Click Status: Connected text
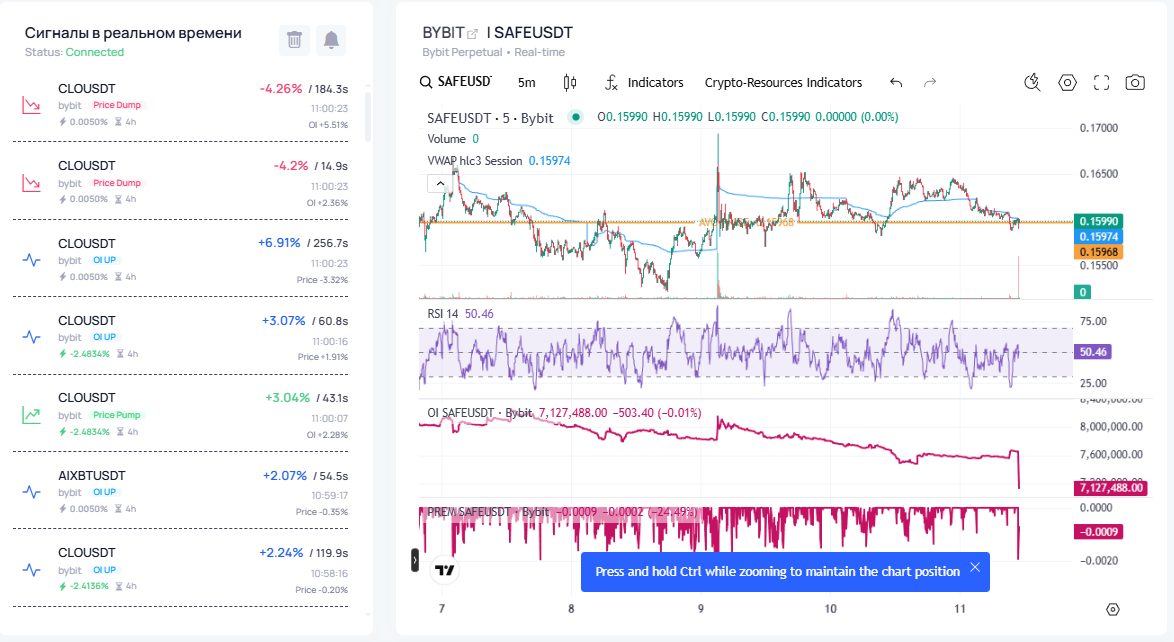Screen dimensions: 1174x642 click(x=74, y=52)
